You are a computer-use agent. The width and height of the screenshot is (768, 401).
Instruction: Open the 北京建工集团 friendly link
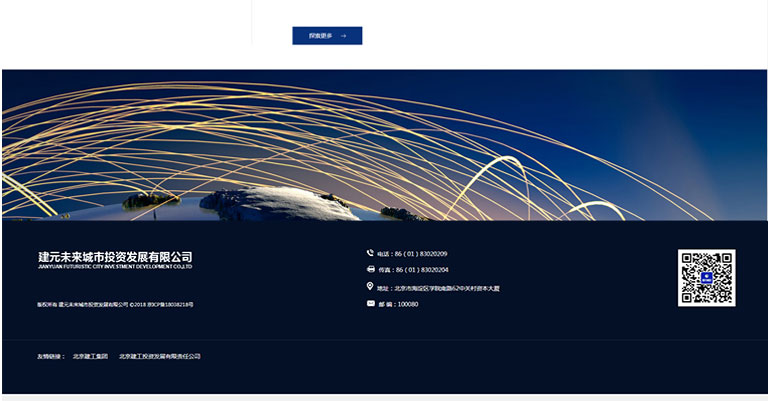90,356
